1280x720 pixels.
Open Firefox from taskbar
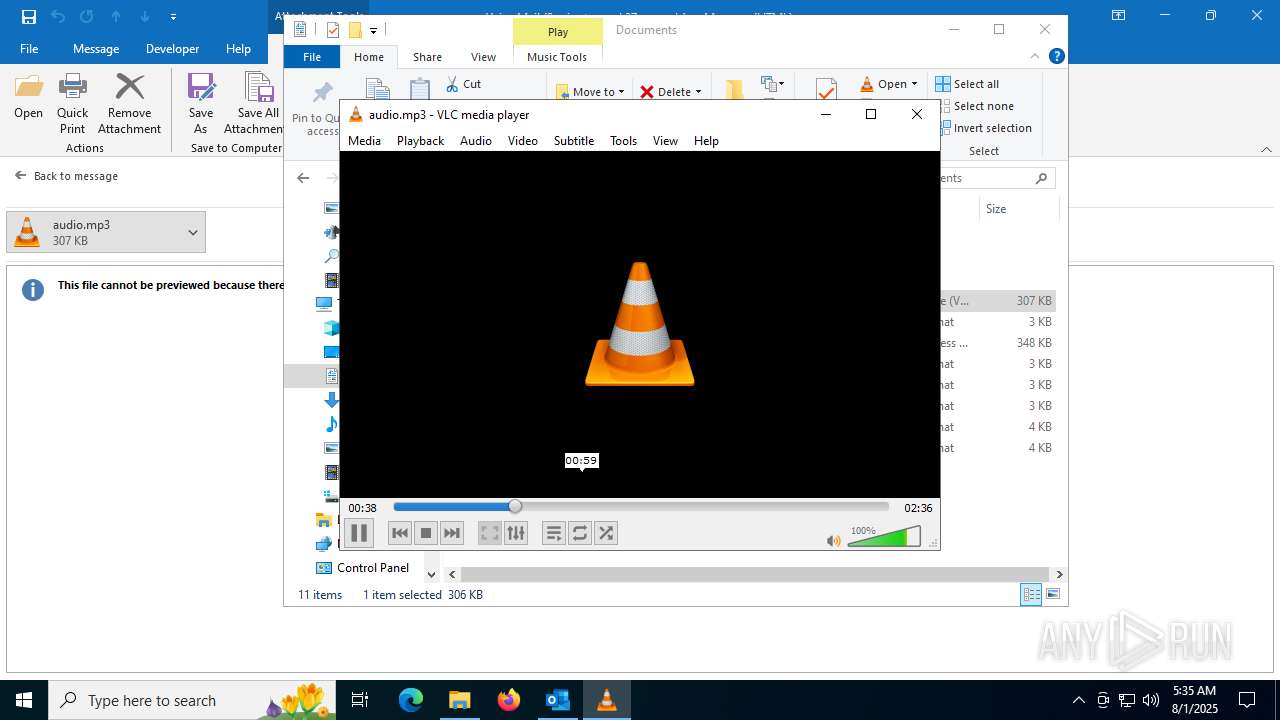(509, 700)
